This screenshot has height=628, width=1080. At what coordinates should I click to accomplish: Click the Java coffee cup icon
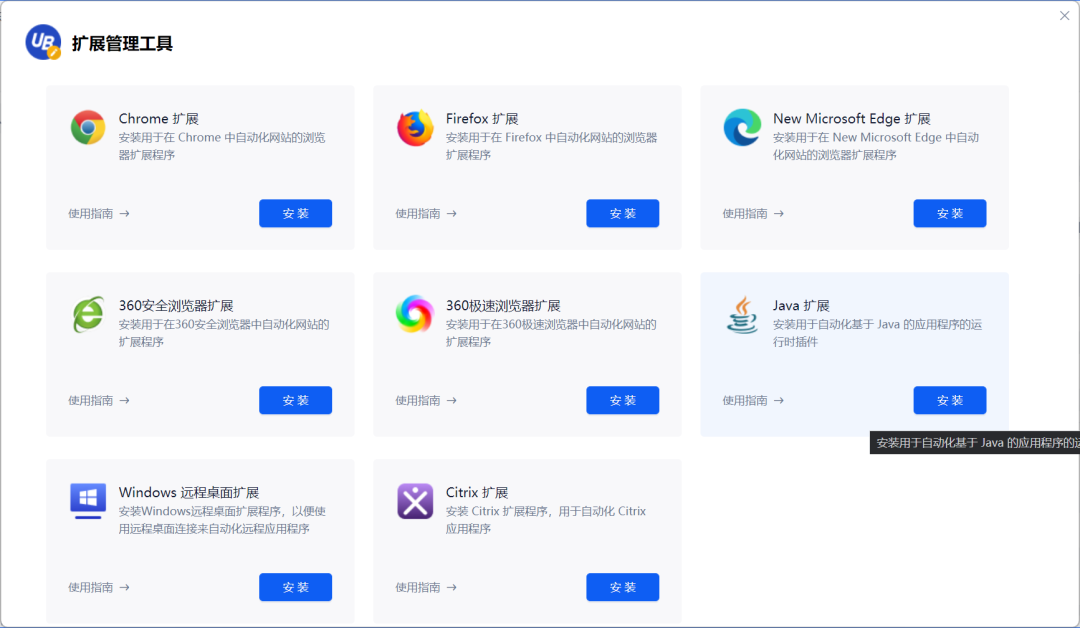click(742, 315)
